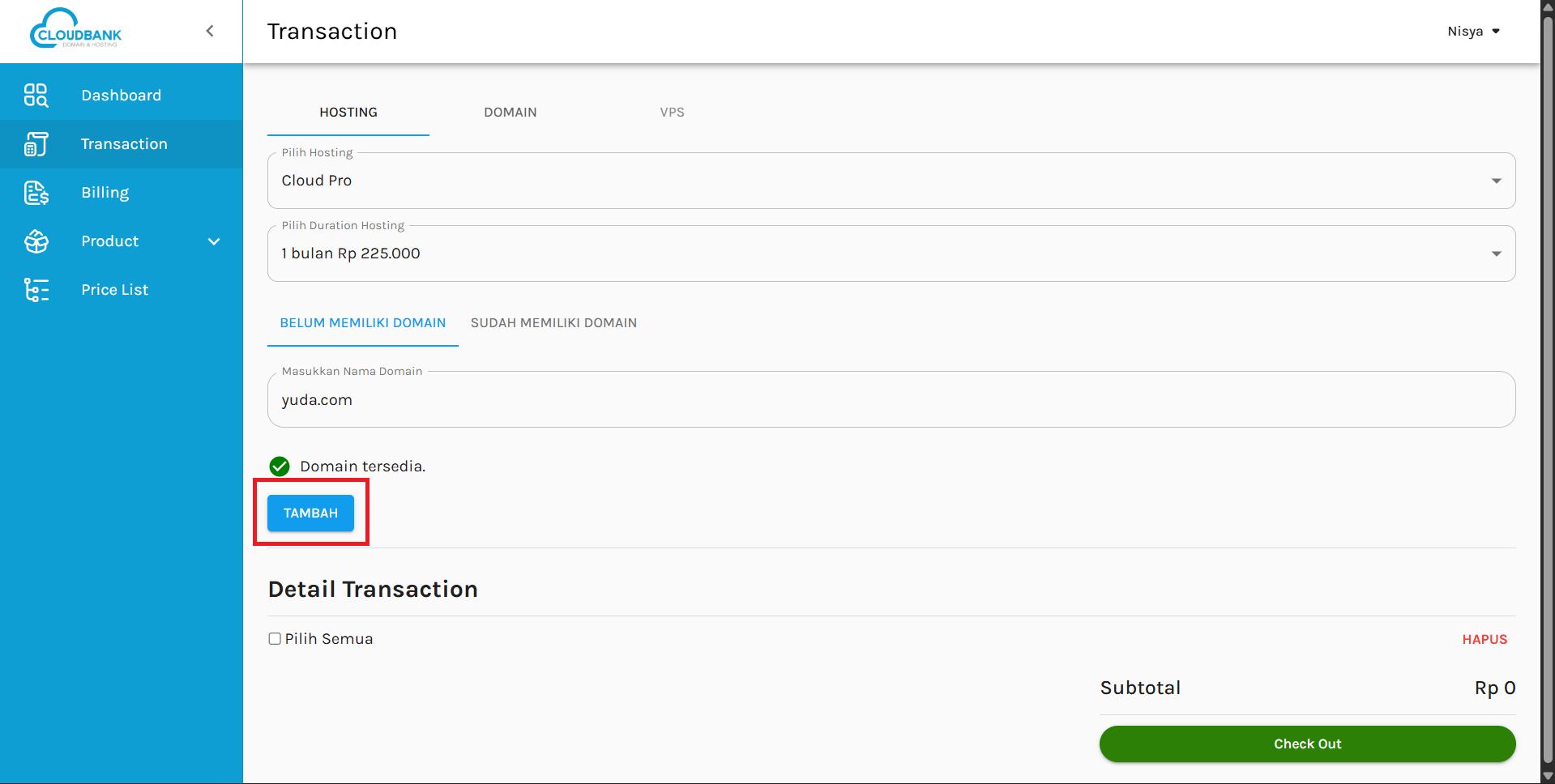The width and height of the screenshot is (1555, 784).
Task: Click the Price List icon
Action: tap(36, 290)
